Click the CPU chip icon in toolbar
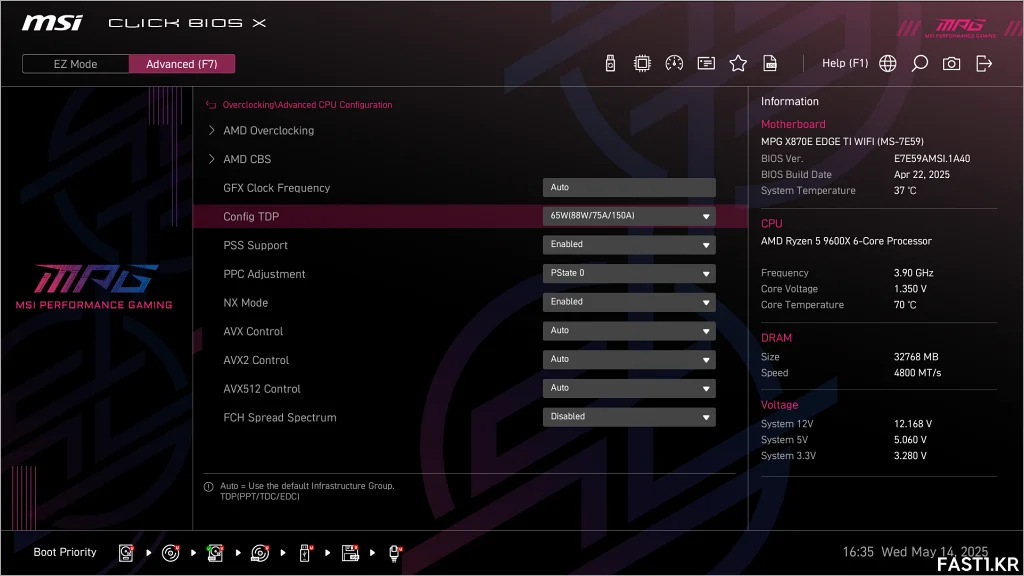Image resolution: width=1024 pixels, height=576 pixels. point(642,63)
